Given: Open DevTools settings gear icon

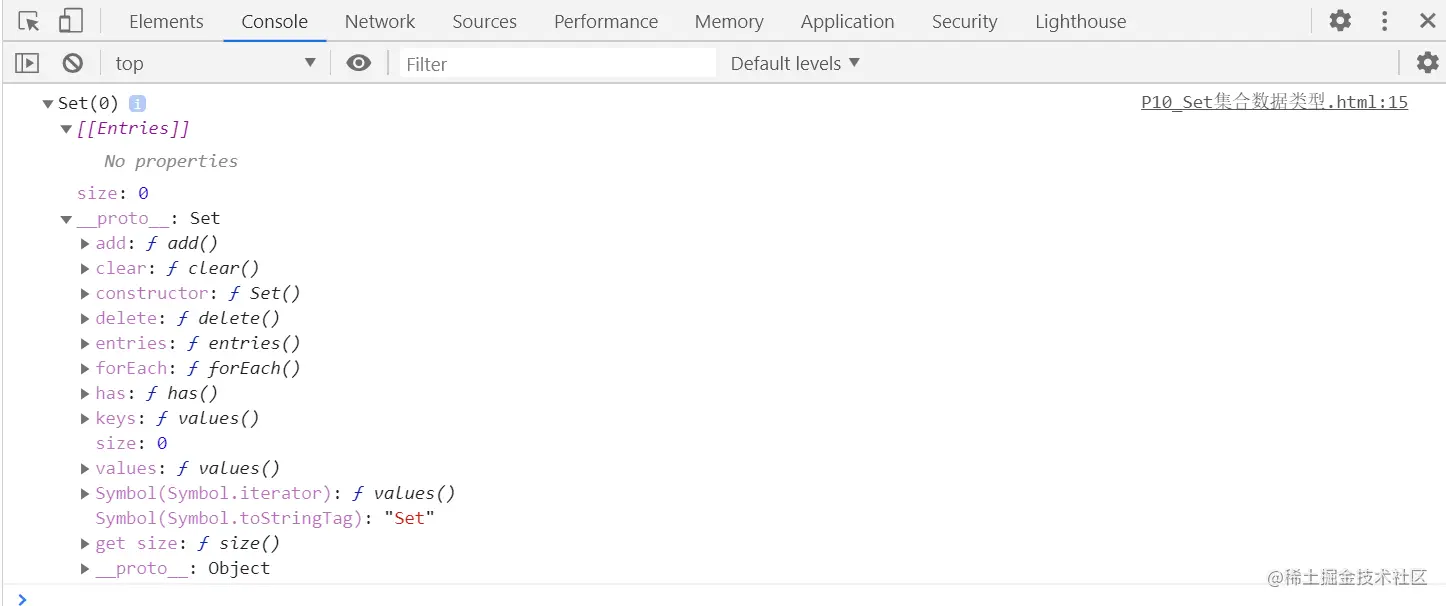Looking at the screenshot, I should 1340,21.
